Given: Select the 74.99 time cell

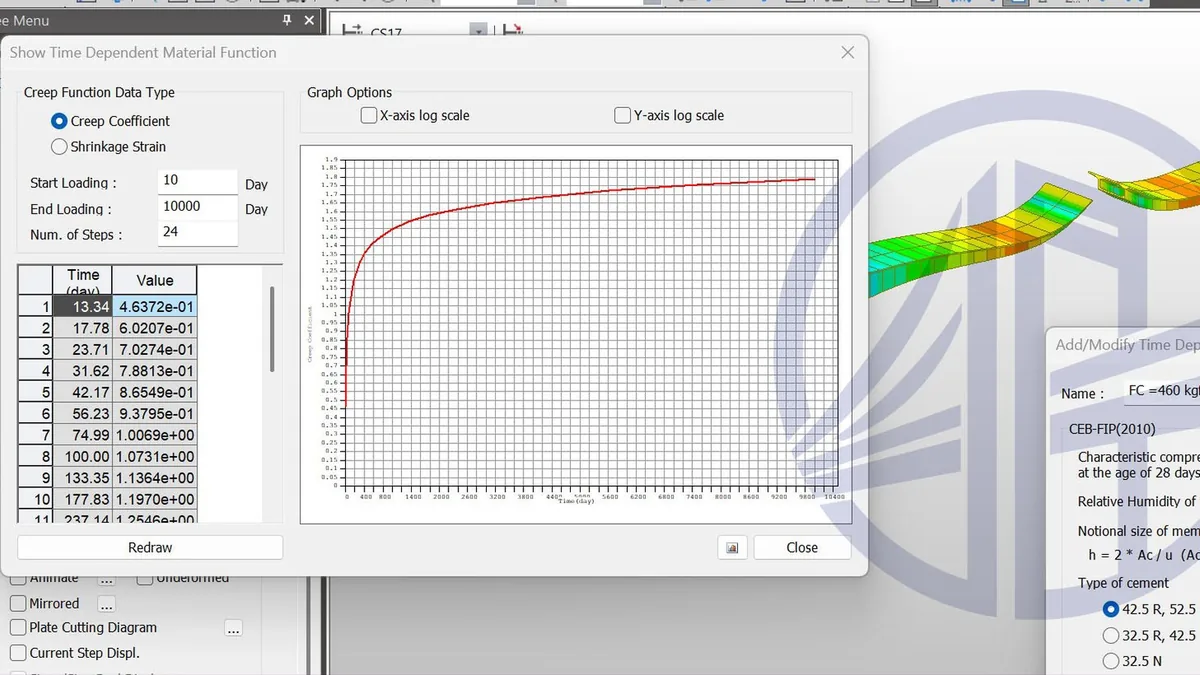Looking at the screenshot, I should [83, 435].
